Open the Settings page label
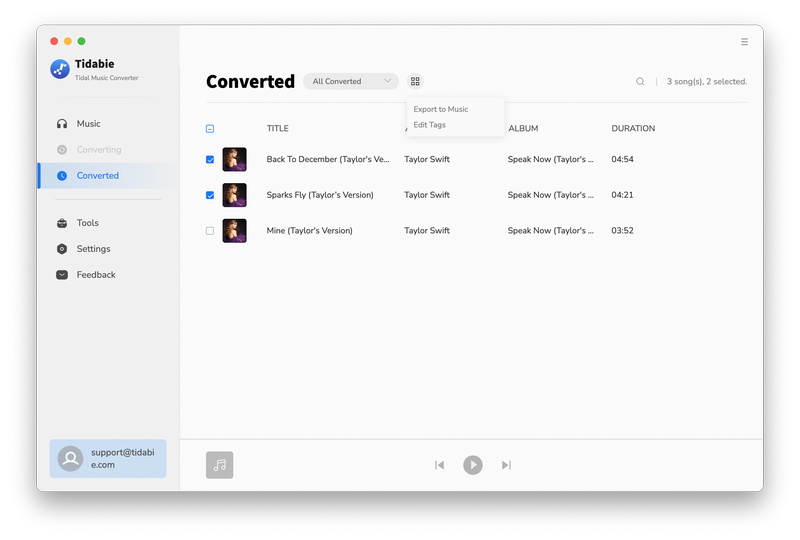Viewport: 800px width, 540px height. click(x=93, y=249)
